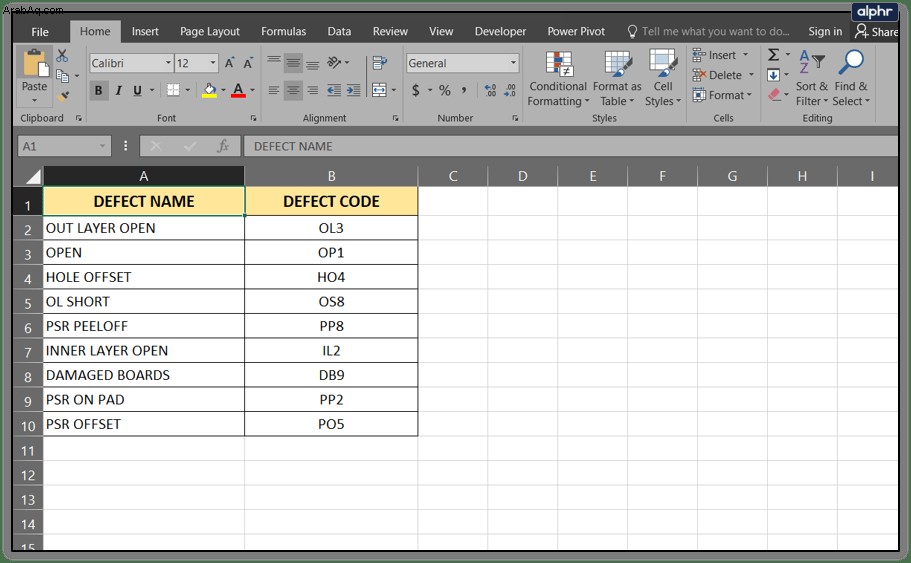Image resolution: width=911 pixels, height=563 pixels.
Task: Select row 5 header
Action: coord(28,303)
